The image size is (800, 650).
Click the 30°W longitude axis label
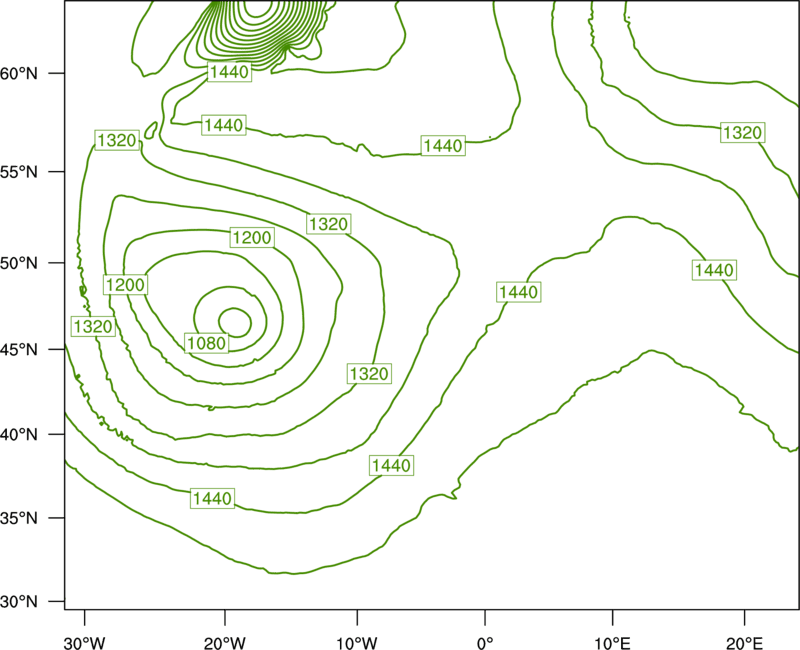point(85,643)
